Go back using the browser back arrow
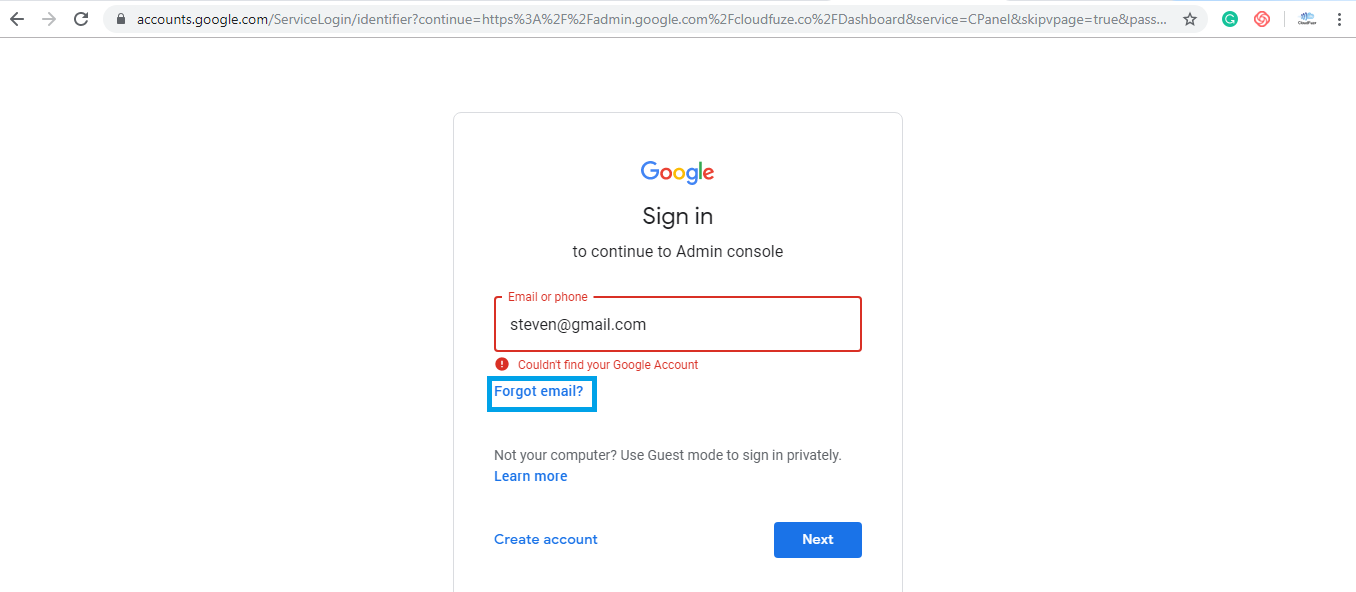This screenshot has height=592, width=1356. [x=17, y=19]
